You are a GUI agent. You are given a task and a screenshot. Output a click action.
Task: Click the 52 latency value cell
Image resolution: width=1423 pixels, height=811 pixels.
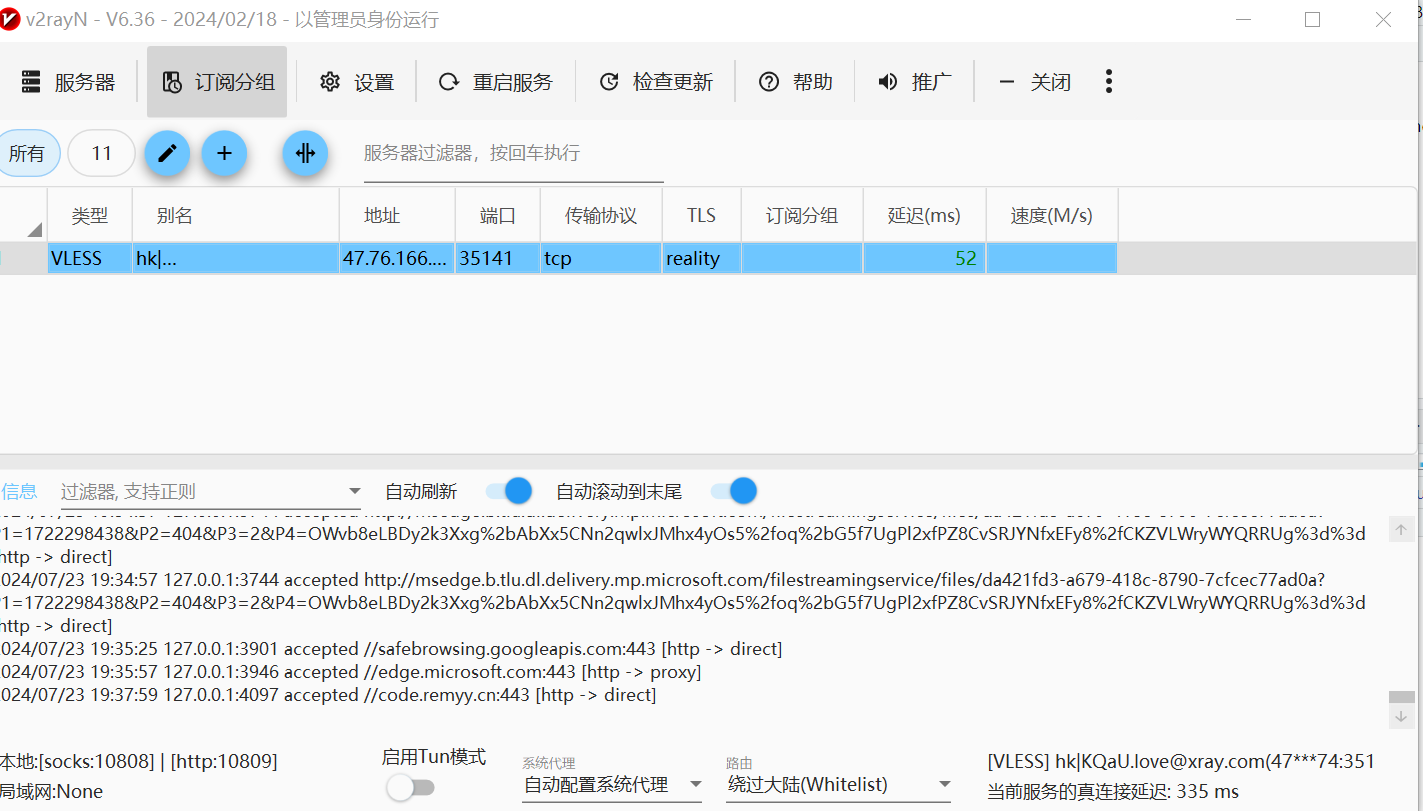click(924, 258)
